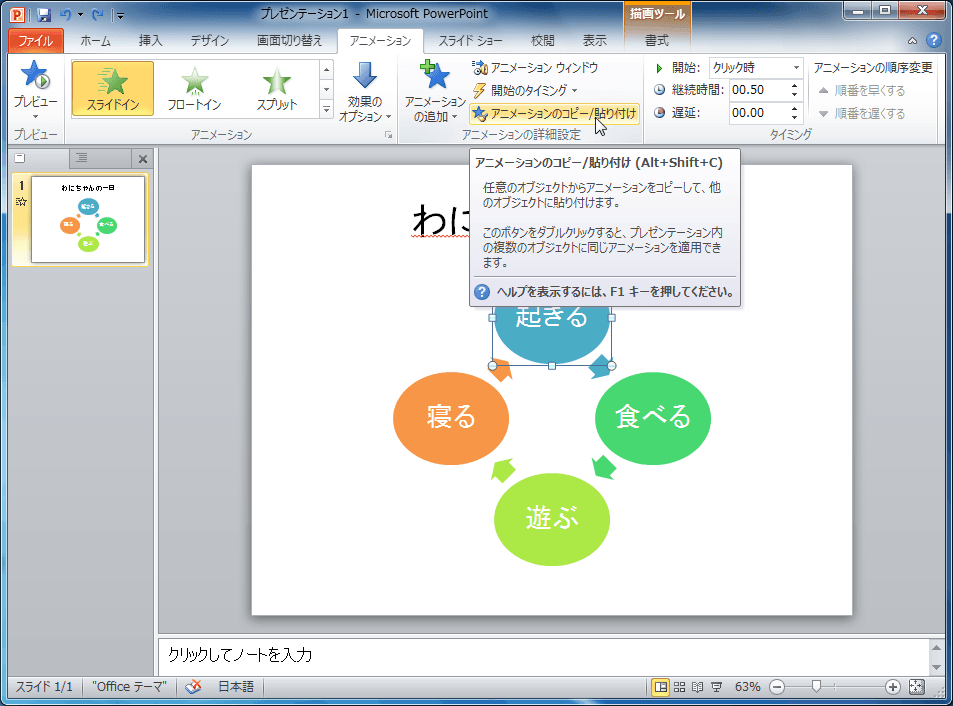Click the notes pane to add notes
This screenshot has width=953, height=706.
[542, 655]
